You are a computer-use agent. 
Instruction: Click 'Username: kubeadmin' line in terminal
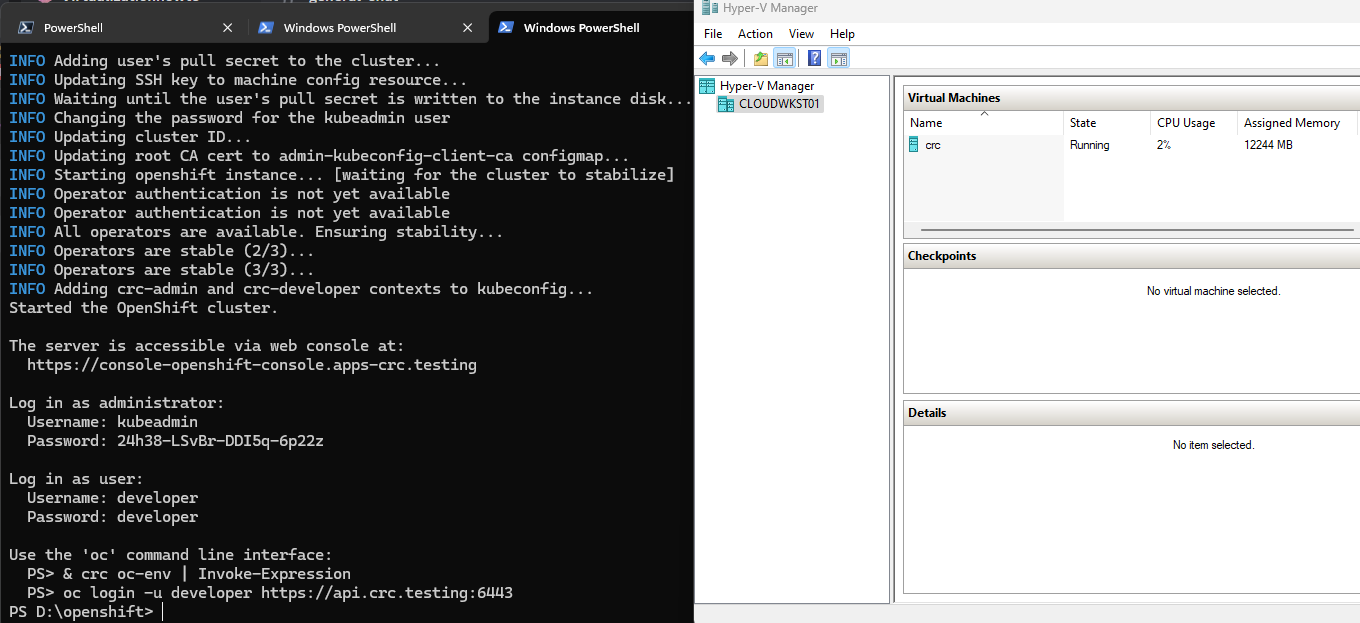[x=112, y=422]
